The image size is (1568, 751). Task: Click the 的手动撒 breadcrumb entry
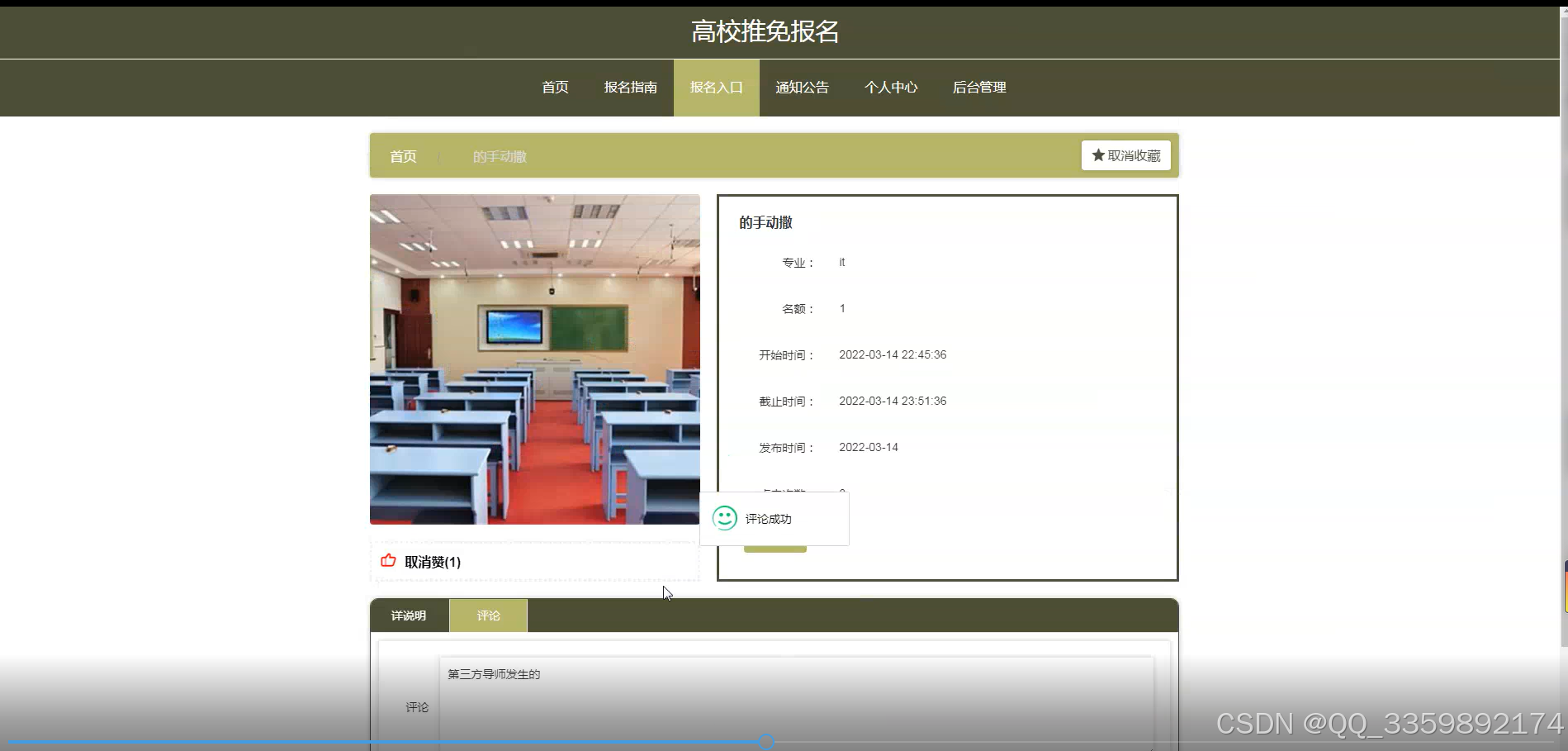tap(500, 156)
